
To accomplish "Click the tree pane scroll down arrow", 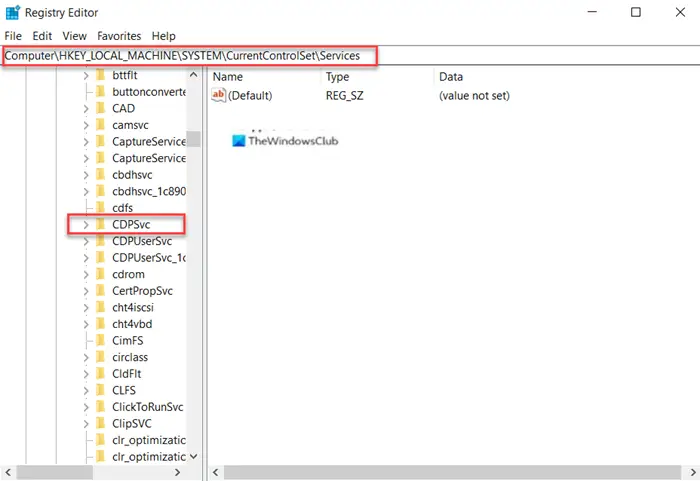I will pos(193,456).
